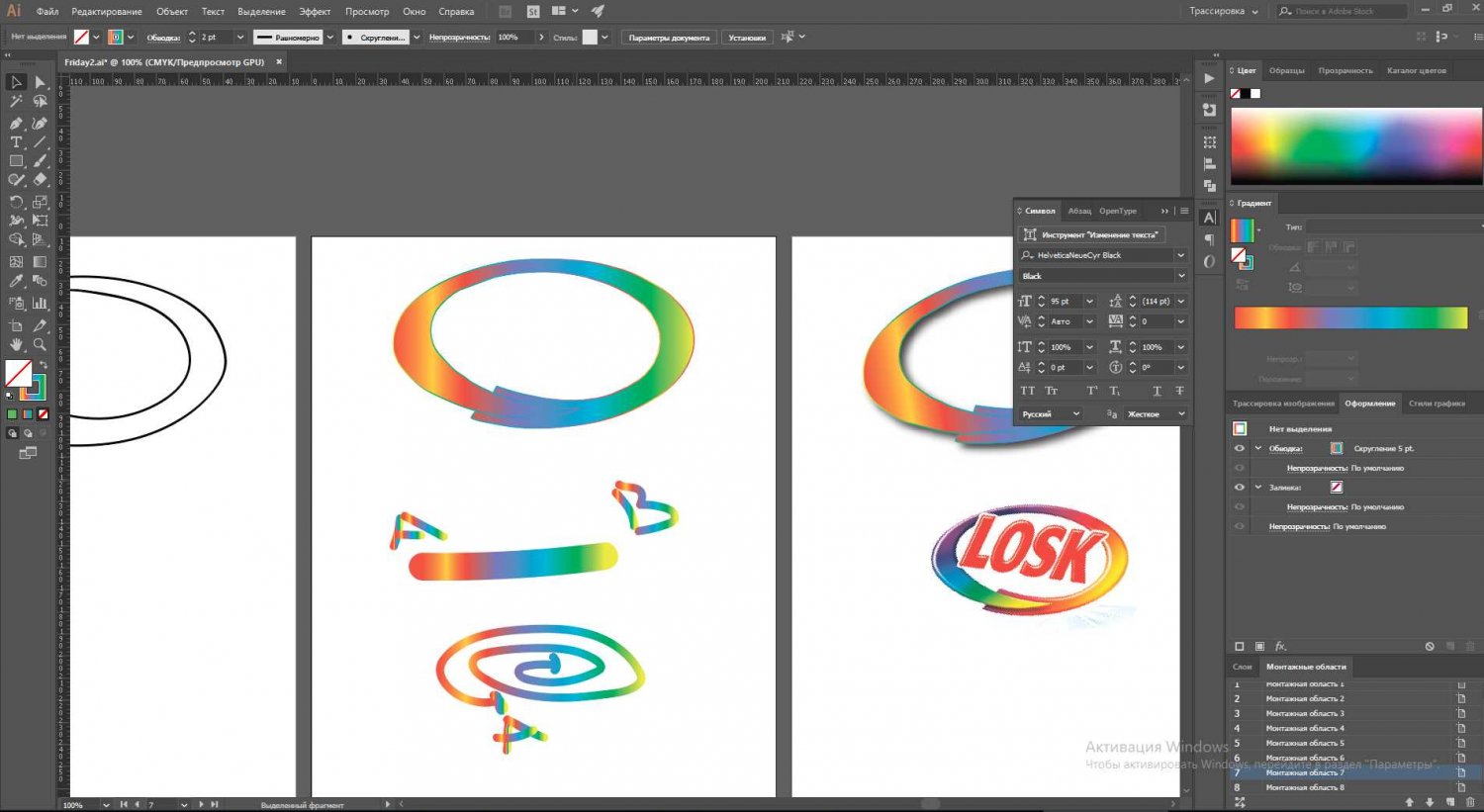
Task: Select the Paintbrush tool
Action: click(40, 161)
